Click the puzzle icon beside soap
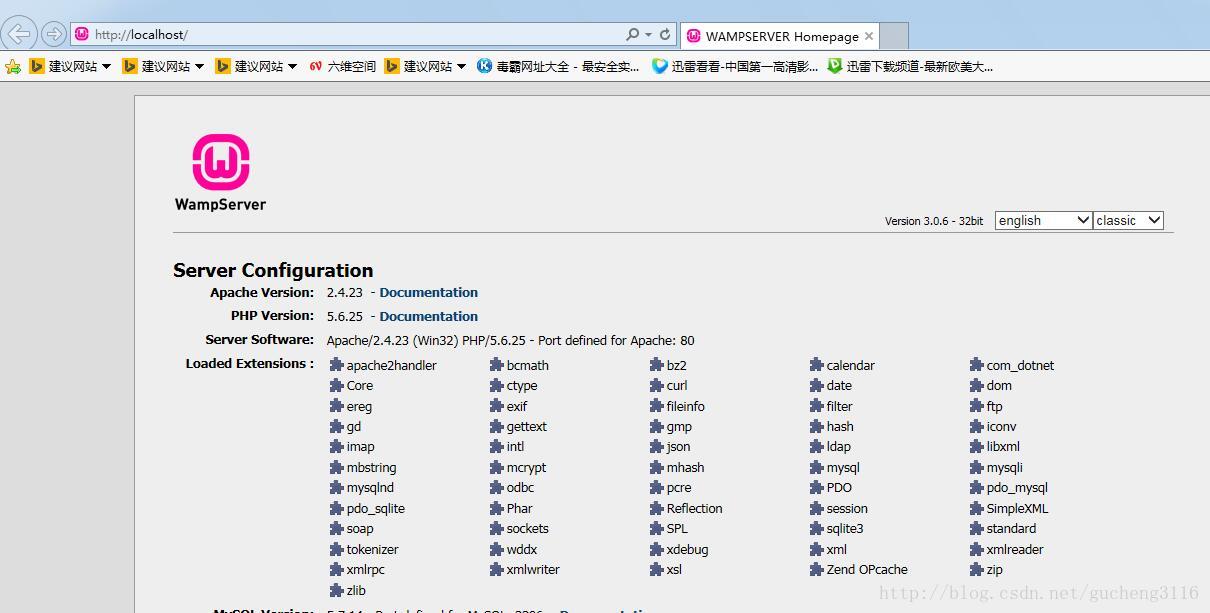 (x=337, y=528)
